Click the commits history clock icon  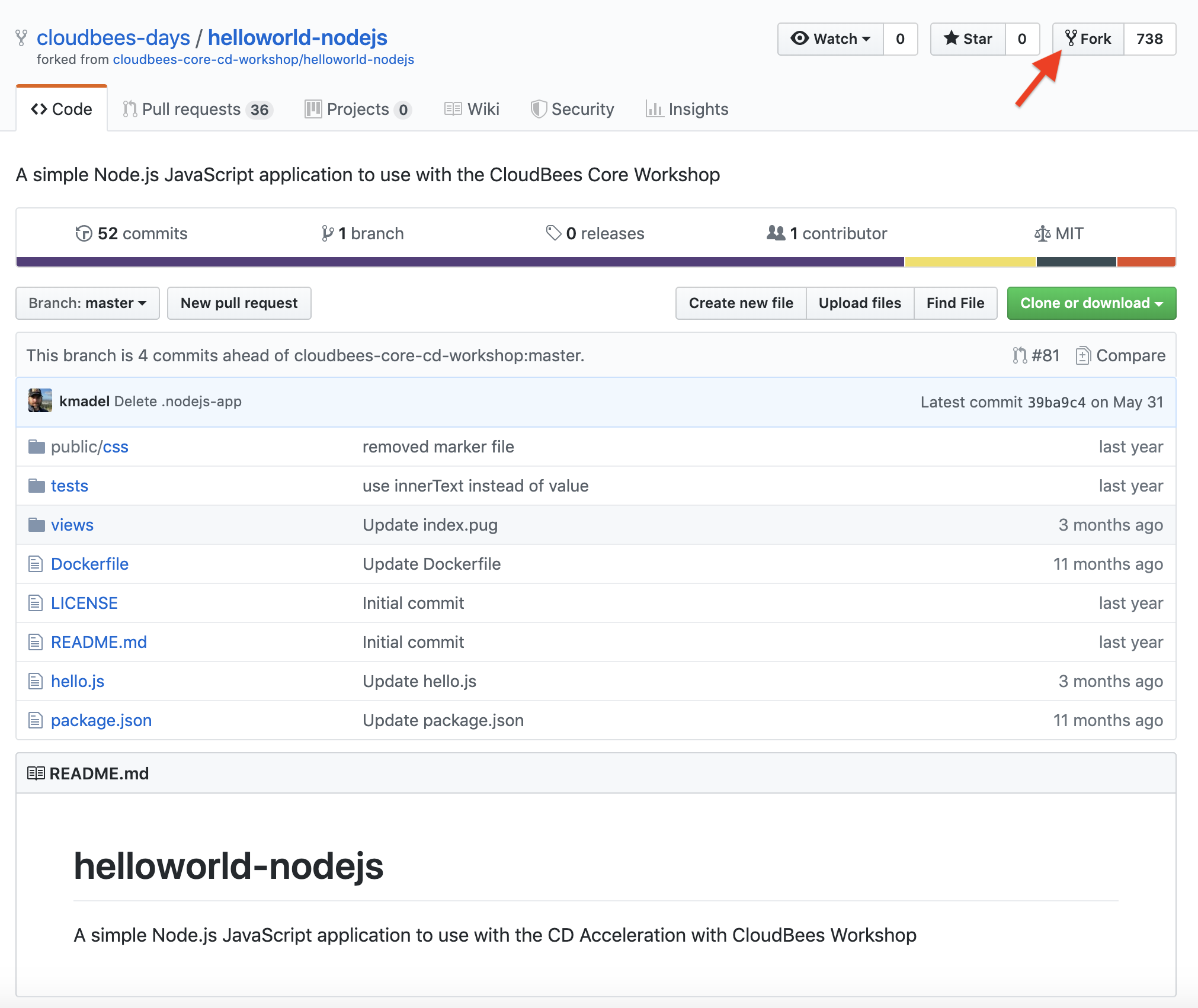click(84, 234)
